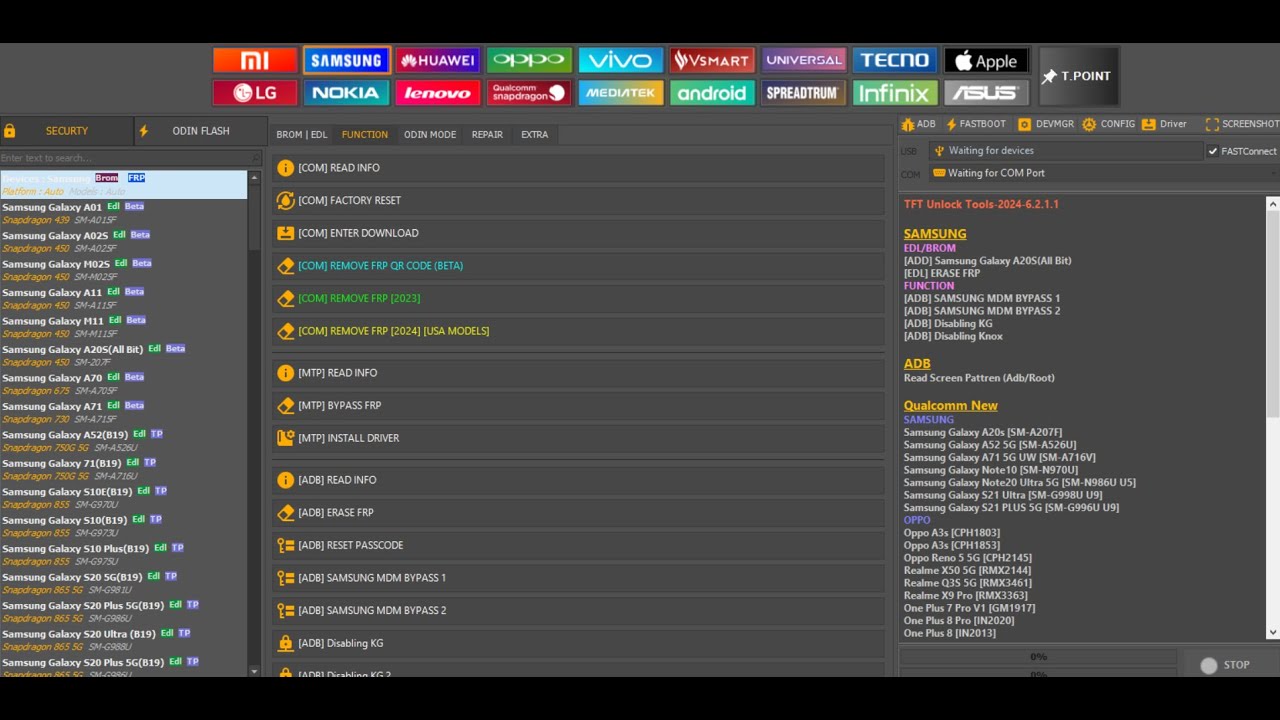Open the ODIN MODE tab
This screenshot has height=720, width=1280.
tap(430, 135)
